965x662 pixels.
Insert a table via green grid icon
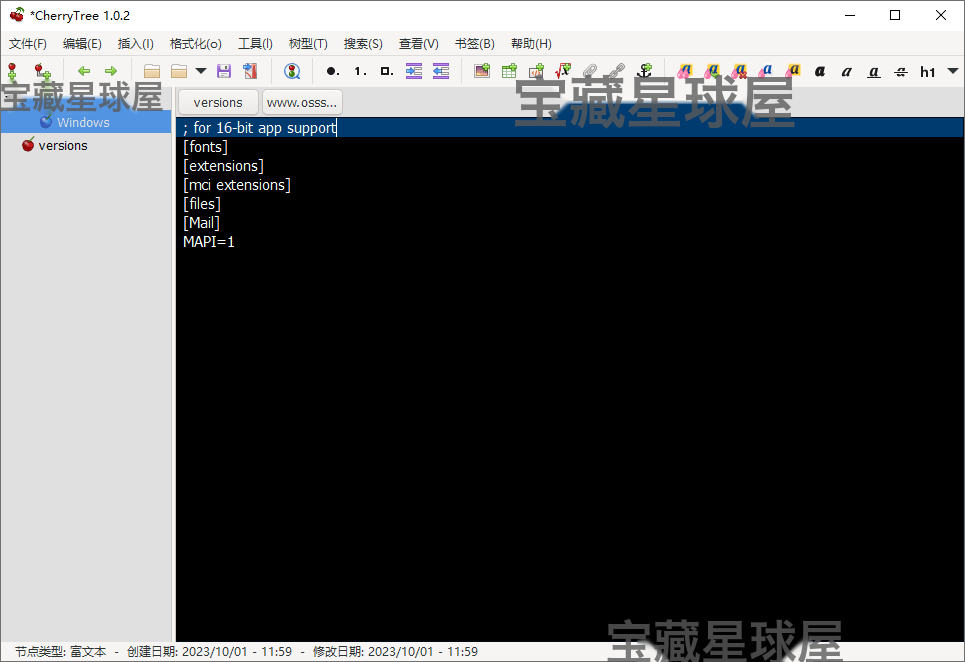[x=509, y=71]
